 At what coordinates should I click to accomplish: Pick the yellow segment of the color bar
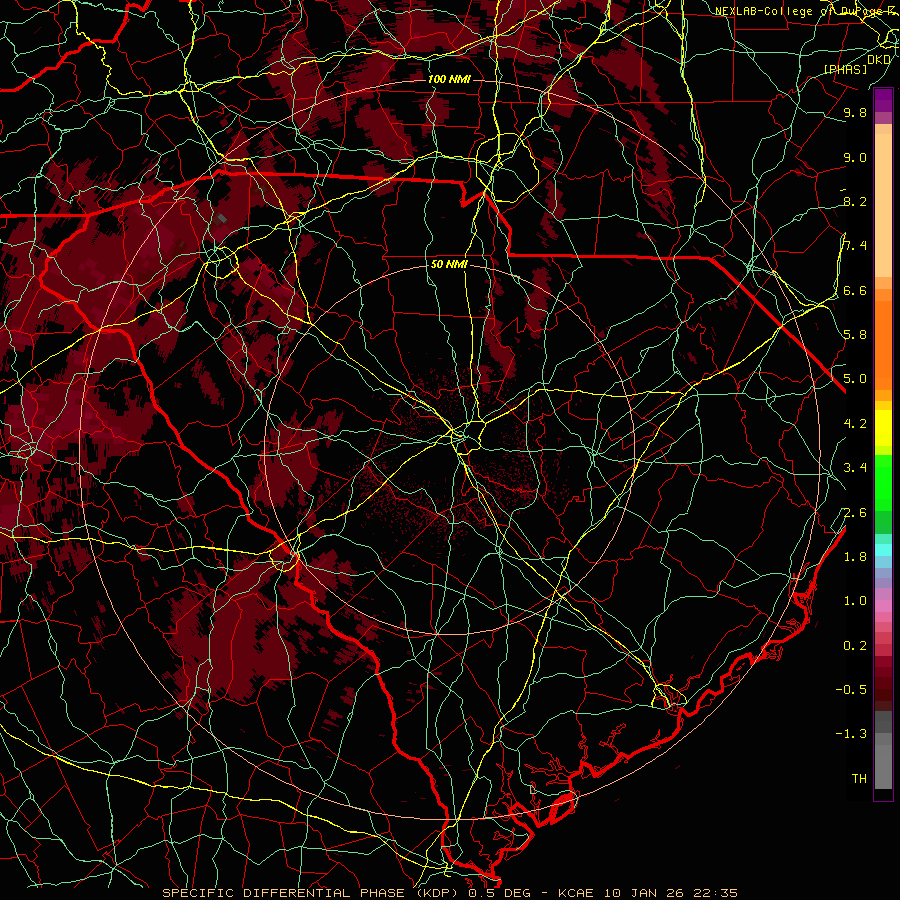coord(883,428)
